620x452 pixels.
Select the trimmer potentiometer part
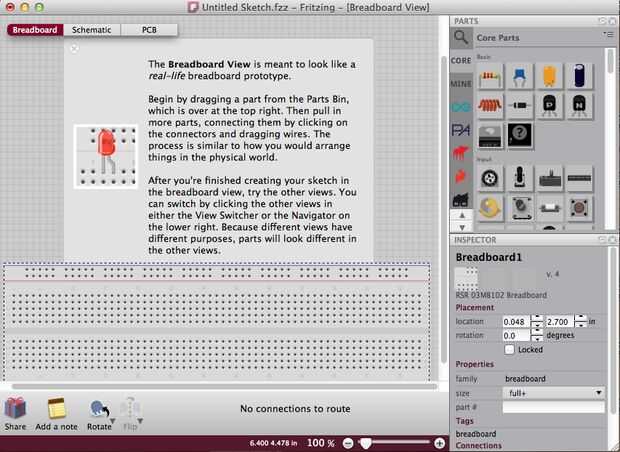click(x=520, y=208)
